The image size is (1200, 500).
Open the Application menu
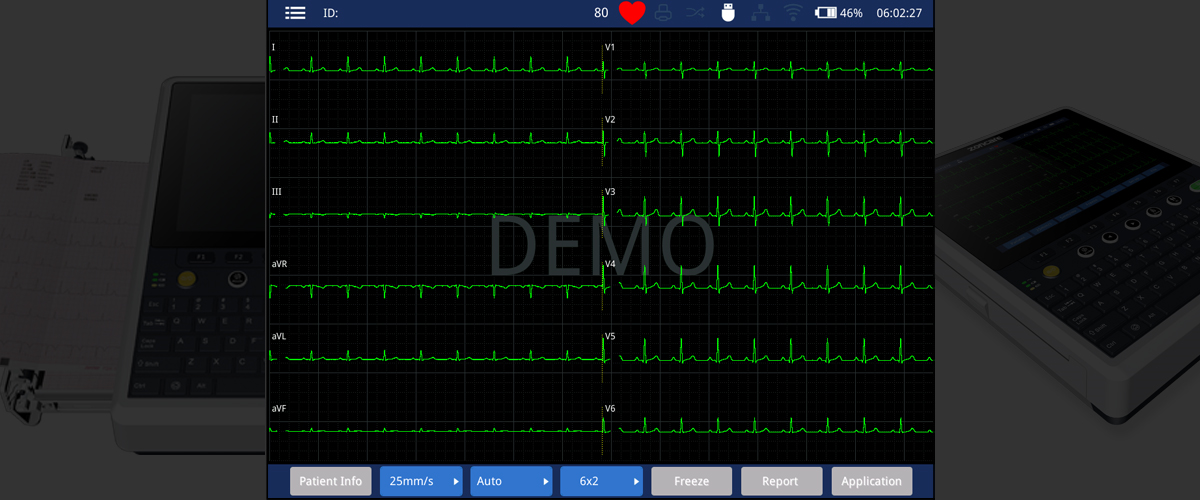[x=871, y=481]
